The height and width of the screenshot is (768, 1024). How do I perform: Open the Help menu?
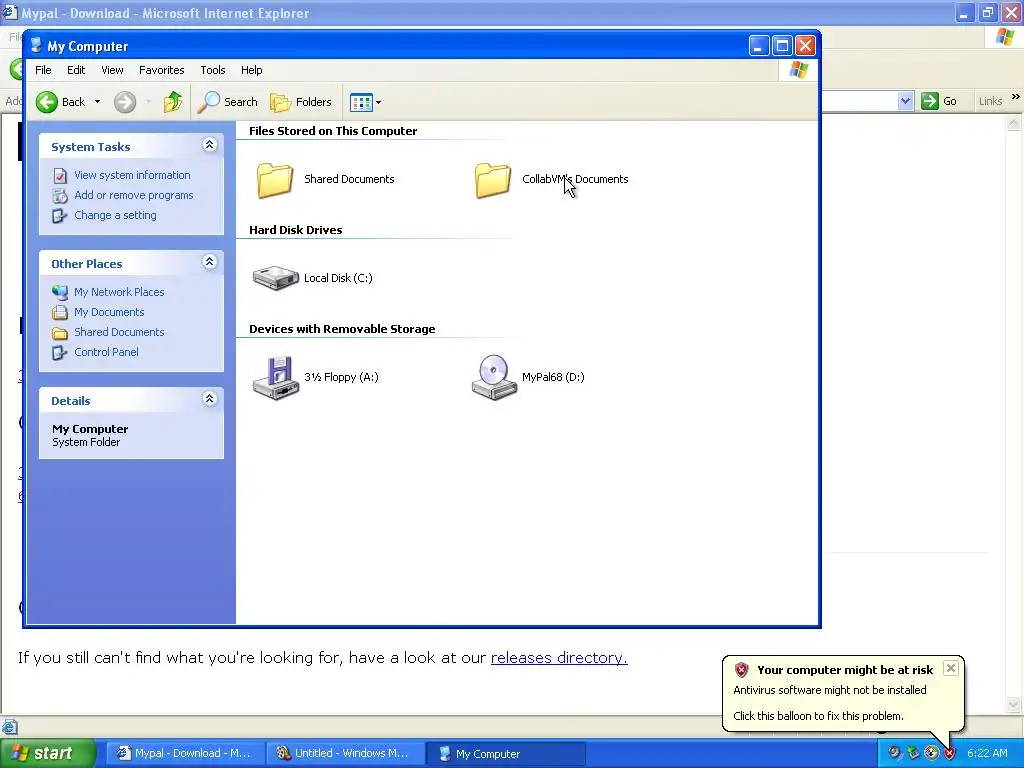click(251, 70)
